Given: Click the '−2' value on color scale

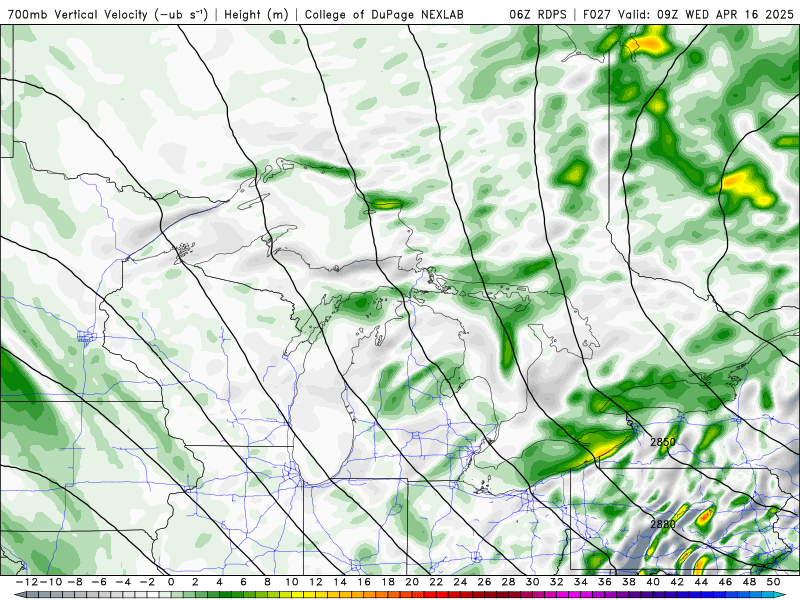Looking at the screenshot, I should coord(146,582).
